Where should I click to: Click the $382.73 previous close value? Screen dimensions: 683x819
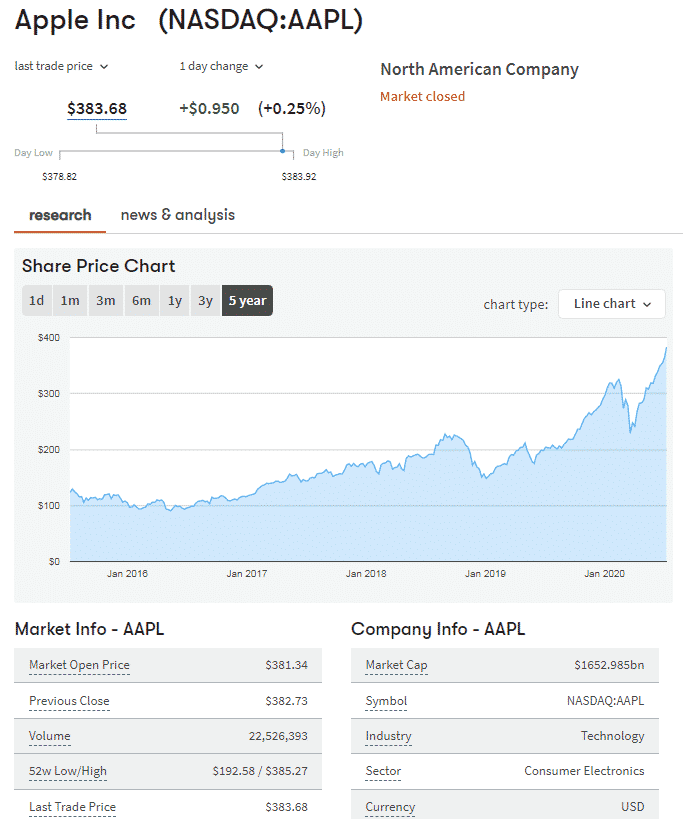287,701
